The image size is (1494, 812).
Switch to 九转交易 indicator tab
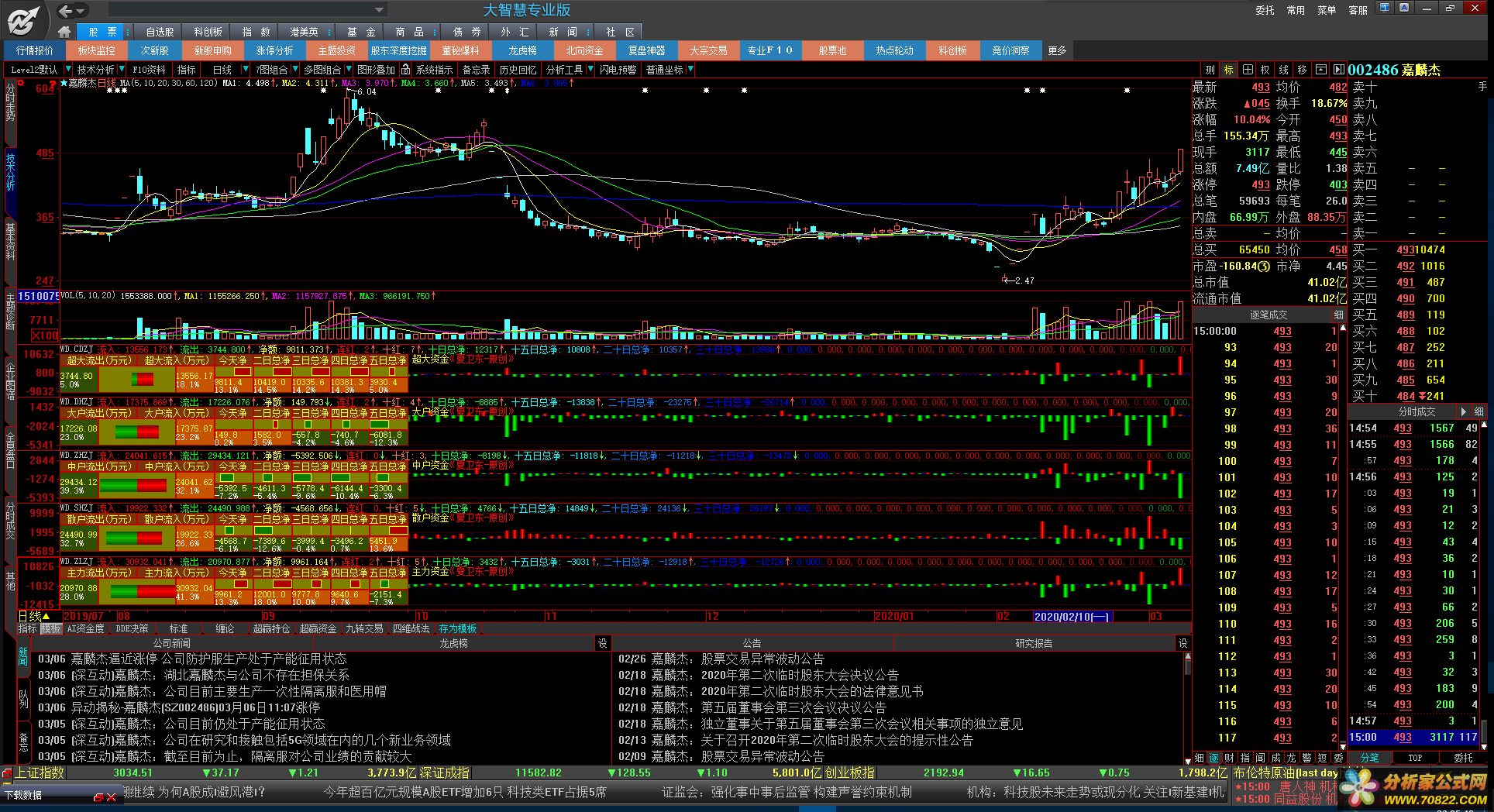[x=364, y=628]
